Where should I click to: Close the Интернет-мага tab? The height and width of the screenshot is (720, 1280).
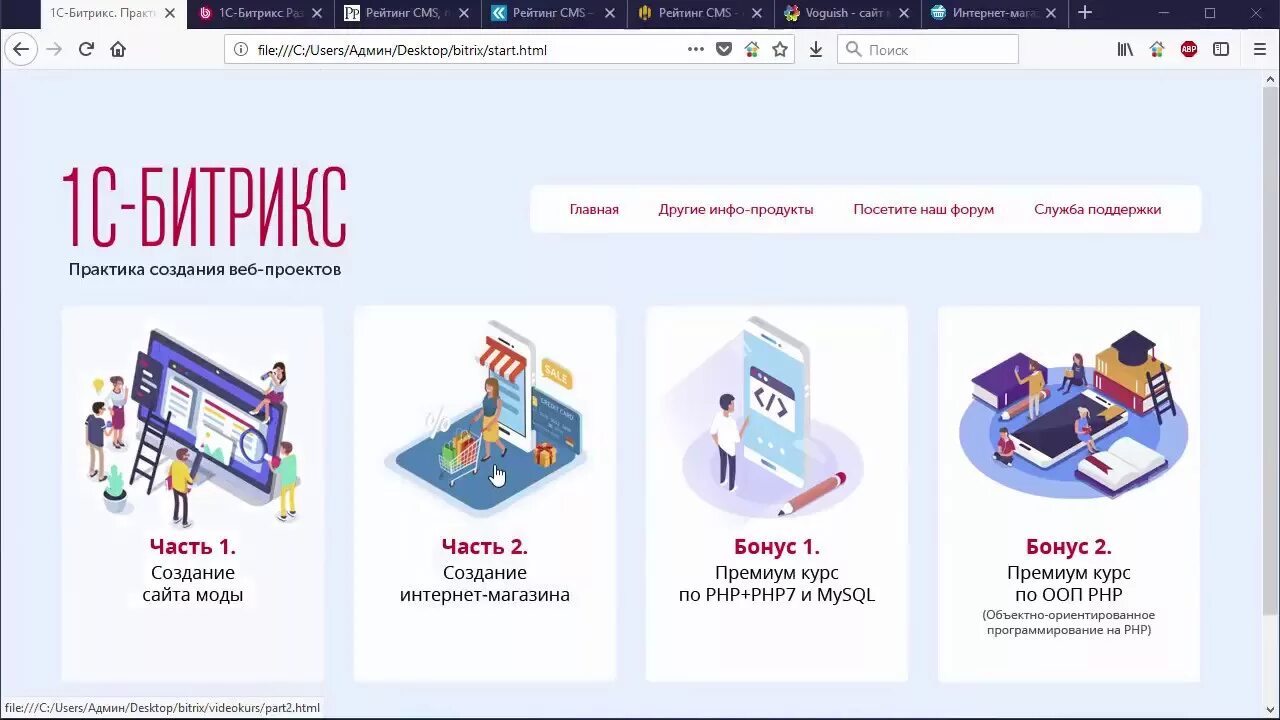[x=1051, y=13]
